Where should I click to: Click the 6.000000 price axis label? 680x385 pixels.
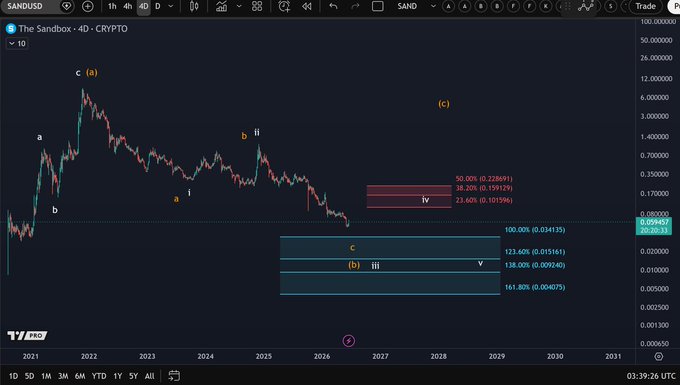click(654, 98)
